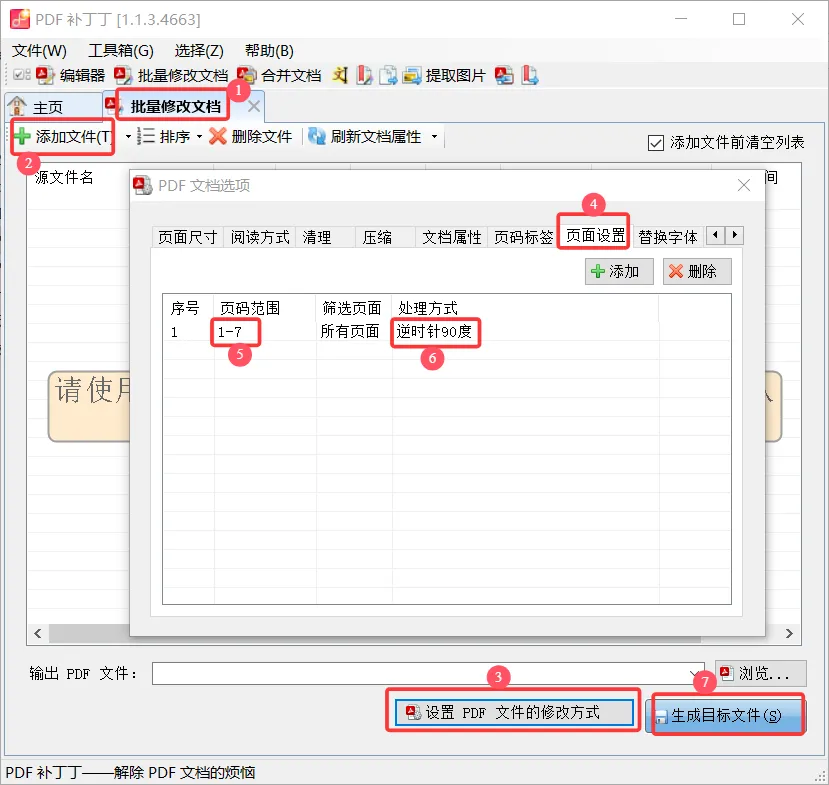Expand the 刷新文档属性 dropdown arrow
Screen dimensions: 829x785
435,137
